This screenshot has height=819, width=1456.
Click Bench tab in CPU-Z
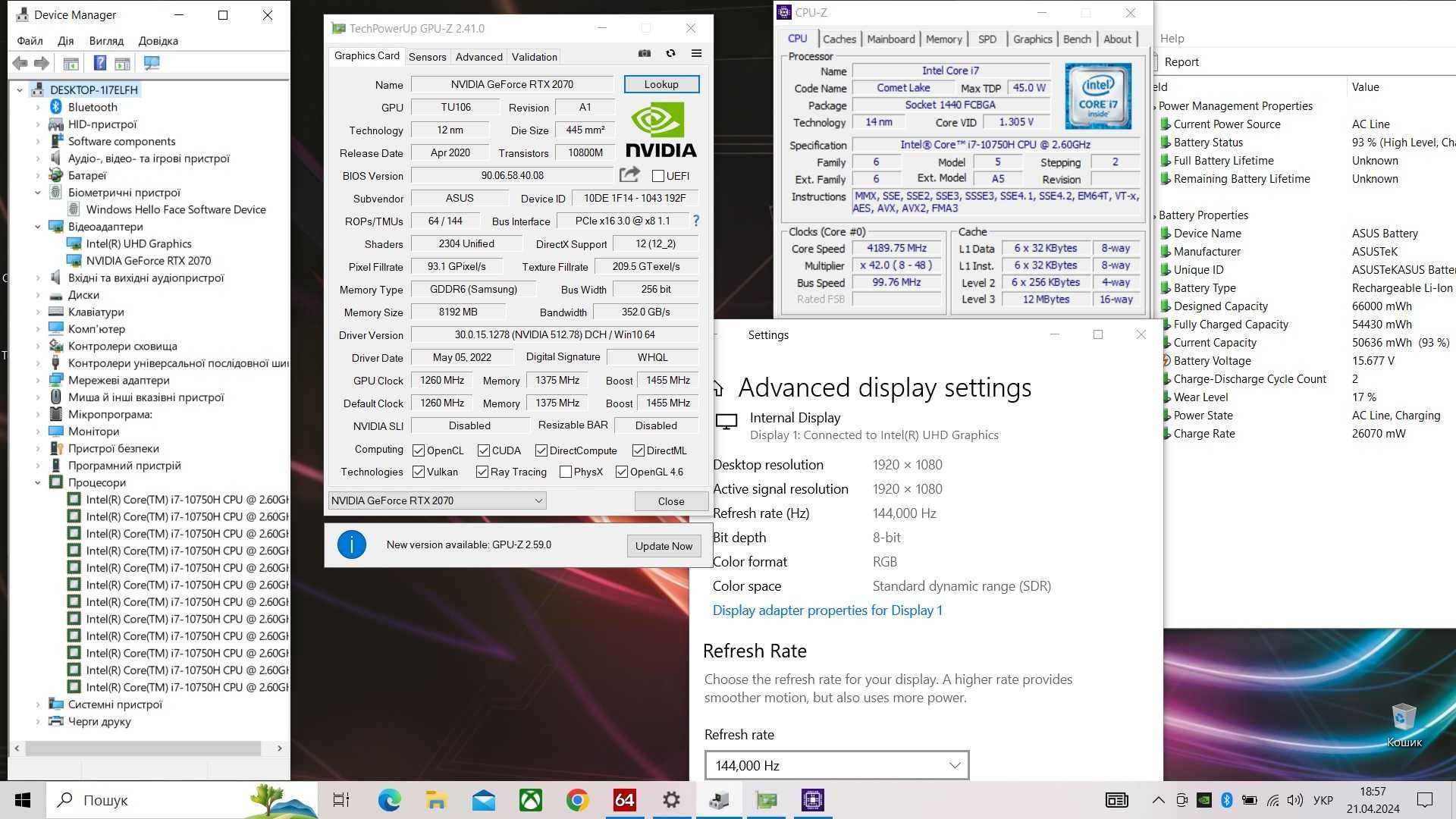[x=1077, y=39]
